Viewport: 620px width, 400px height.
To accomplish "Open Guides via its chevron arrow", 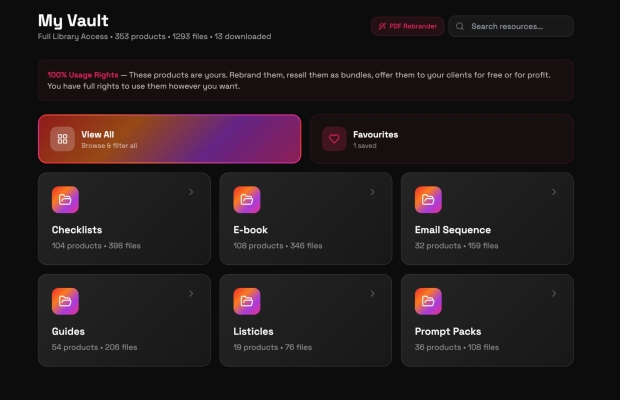I will coord(191,293).
